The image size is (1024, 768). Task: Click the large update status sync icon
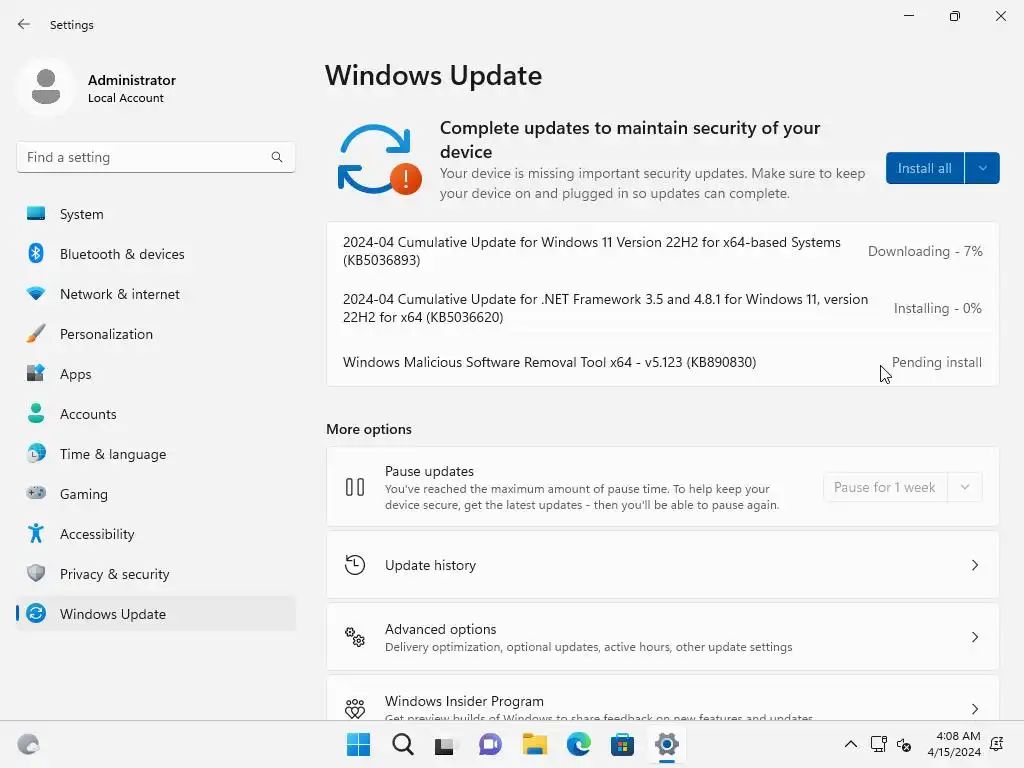tap(379, 159)
